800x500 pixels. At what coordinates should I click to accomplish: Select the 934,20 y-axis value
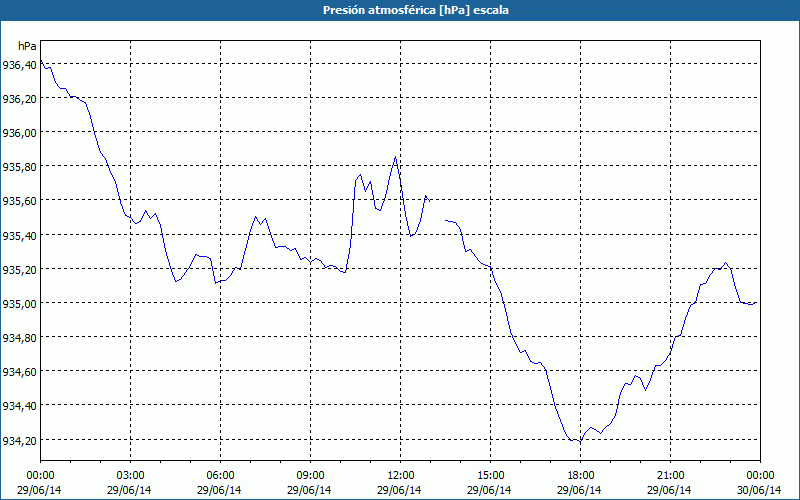pyautogui.click(x=19, y=441)
